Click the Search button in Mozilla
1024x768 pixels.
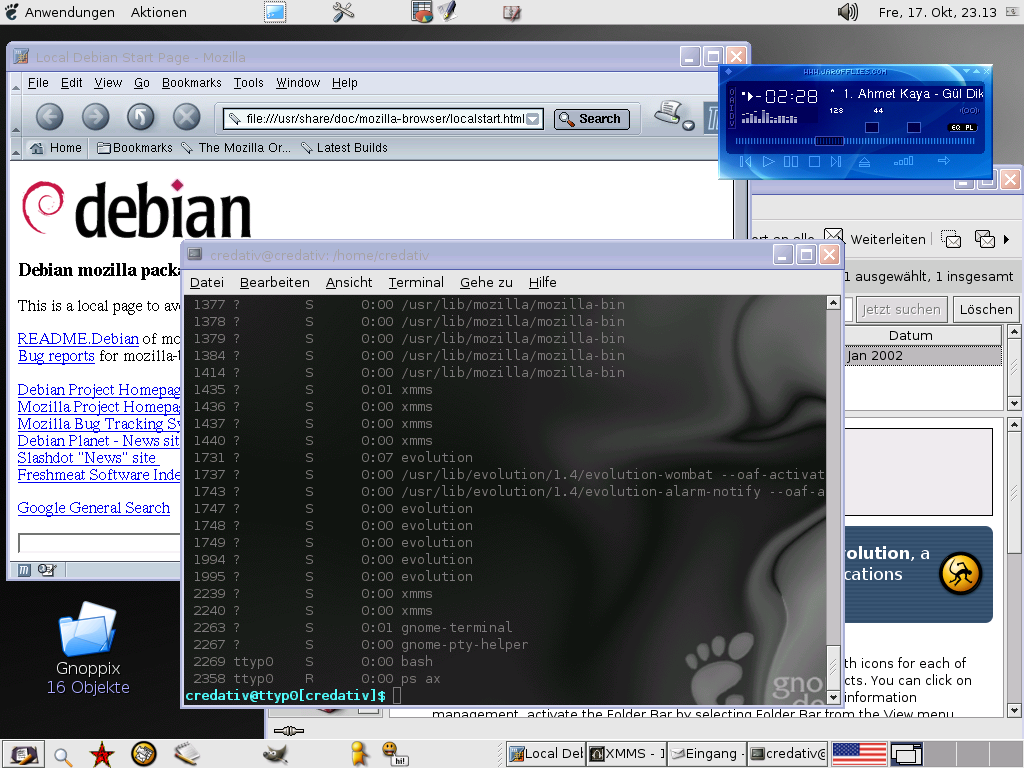(x=592, y=119)
